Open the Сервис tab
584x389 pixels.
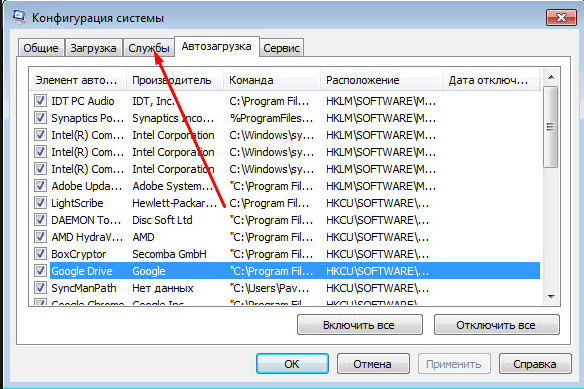tap(282, 48)
